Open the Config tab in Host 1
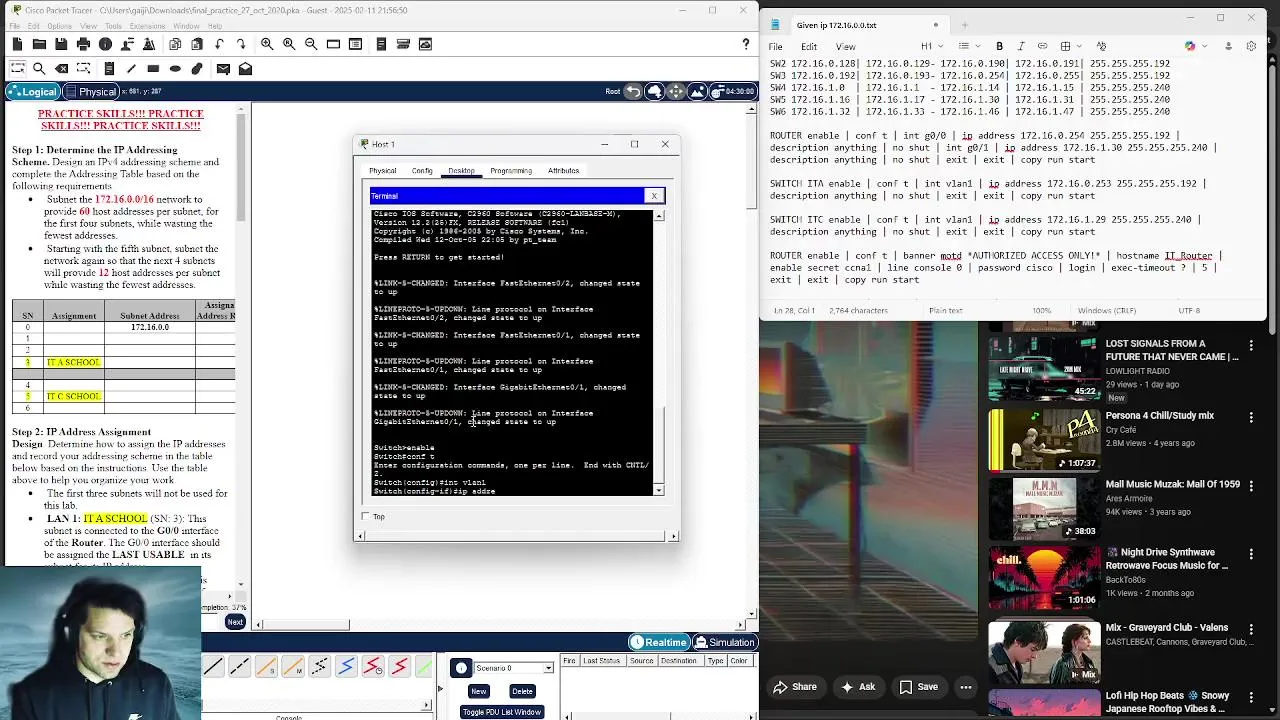Image resolution: width=1280 pixels, height=720 pixels. [x=422, y=171]
